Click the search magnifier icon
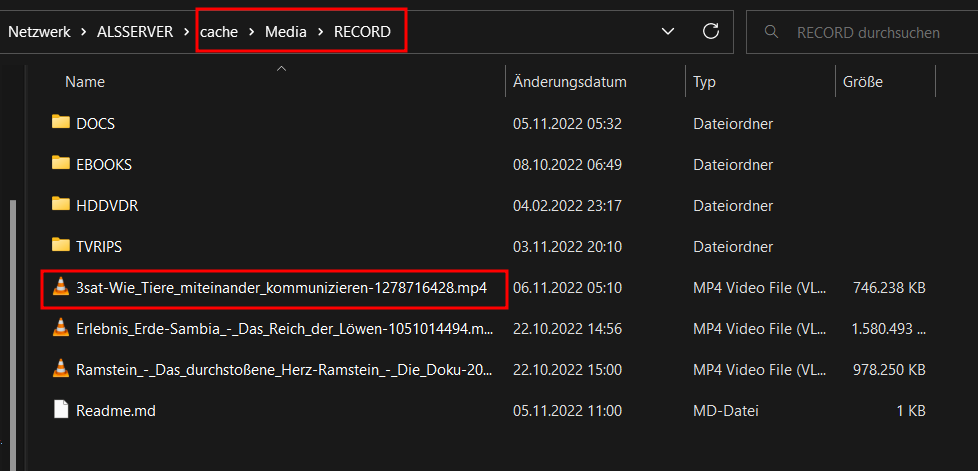Image resolution: width=978 pixels, height=471 pixels. [772, 31]
